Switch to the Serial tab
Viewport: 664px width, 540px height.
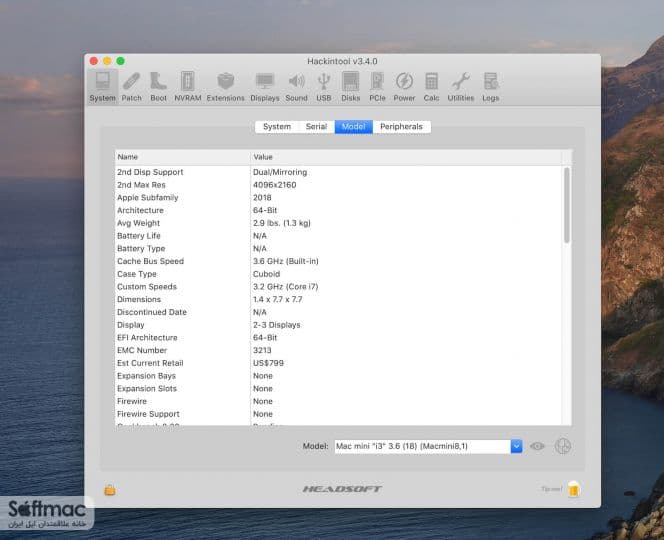tap(316, 127)
